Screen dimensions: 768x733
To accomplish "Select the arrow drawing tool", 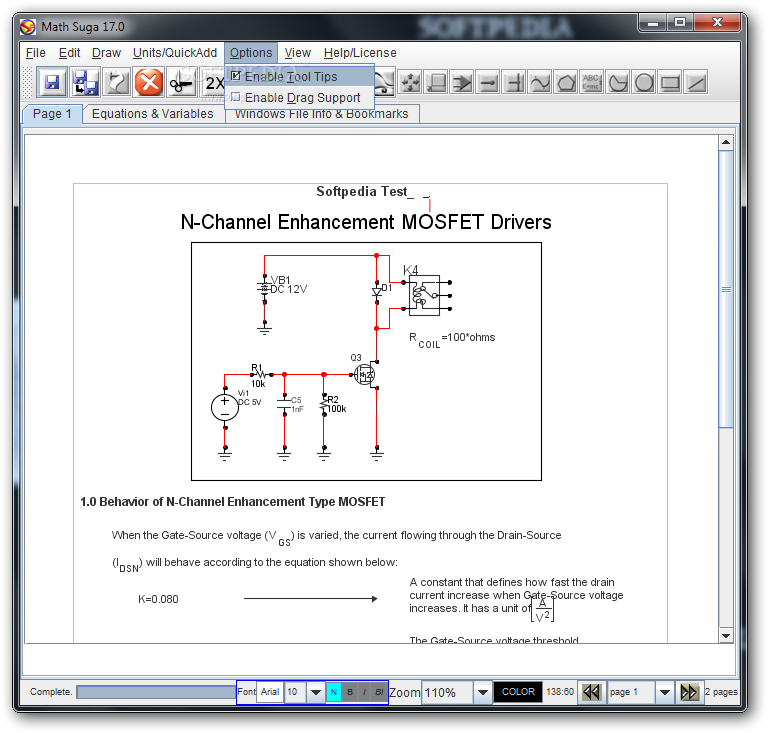I will (x=462, y=82).
